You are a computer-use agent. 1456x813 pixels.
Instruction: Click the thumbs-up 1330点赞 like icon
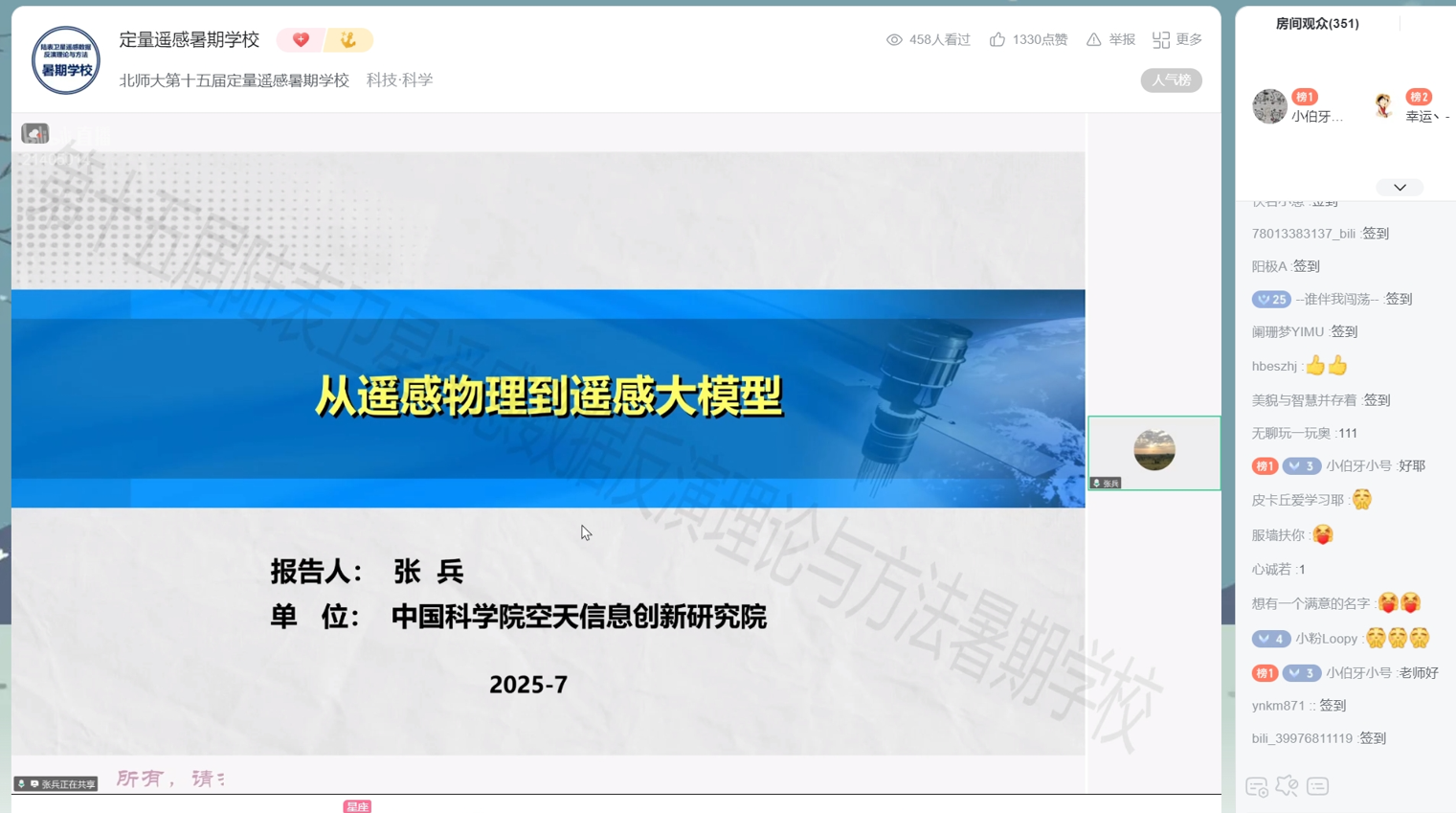(x=997, y=39)
